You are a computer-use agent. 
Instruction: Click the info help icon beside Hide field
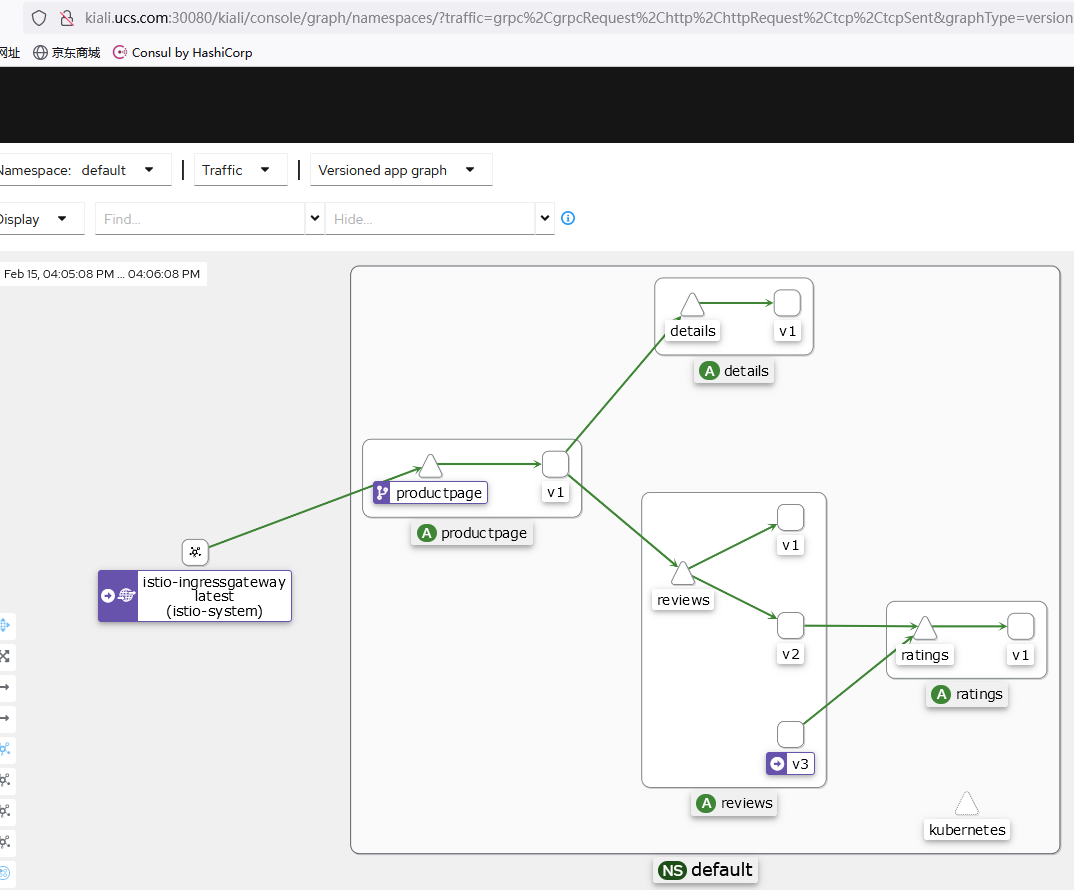[568, 218]
